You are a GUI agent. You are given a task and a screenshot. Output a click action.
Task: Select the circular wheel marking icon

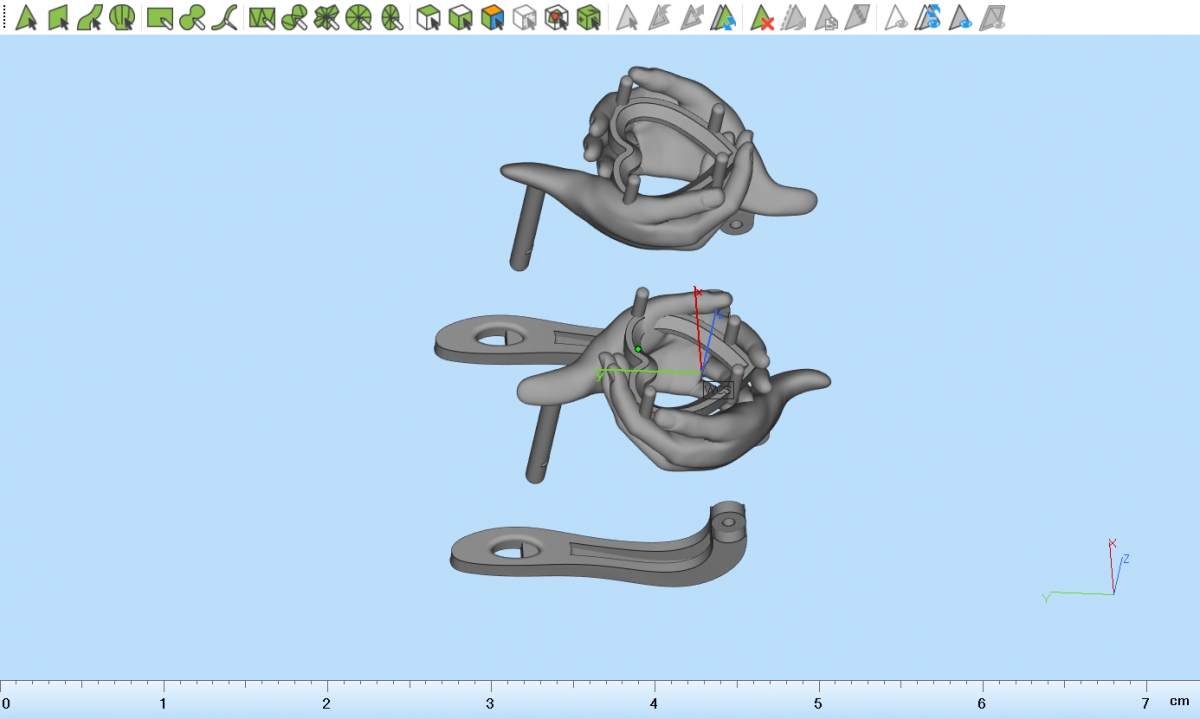point(360,17)
